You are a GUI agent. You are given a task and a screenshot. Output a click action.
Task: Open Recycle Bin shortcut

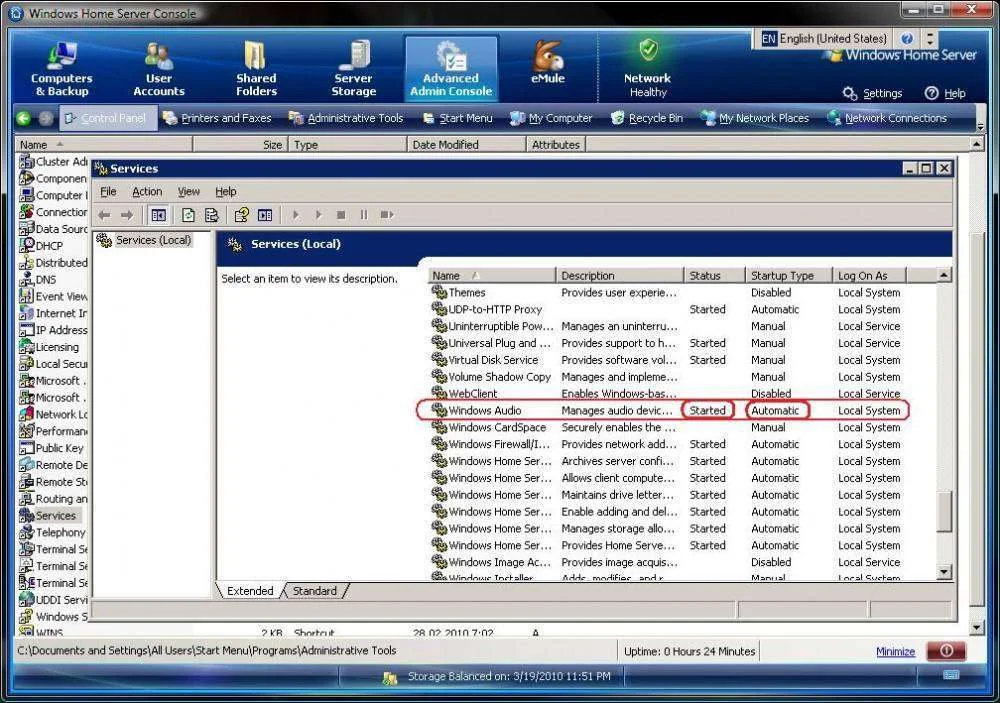(647, 118)
